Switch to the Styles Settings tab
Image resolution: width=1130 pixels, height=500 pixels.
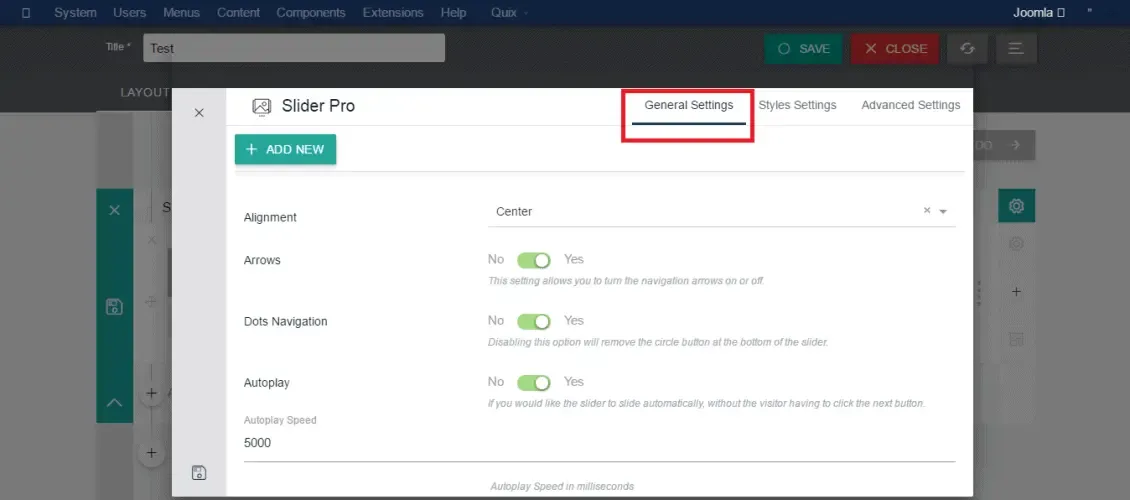point(797,105)
